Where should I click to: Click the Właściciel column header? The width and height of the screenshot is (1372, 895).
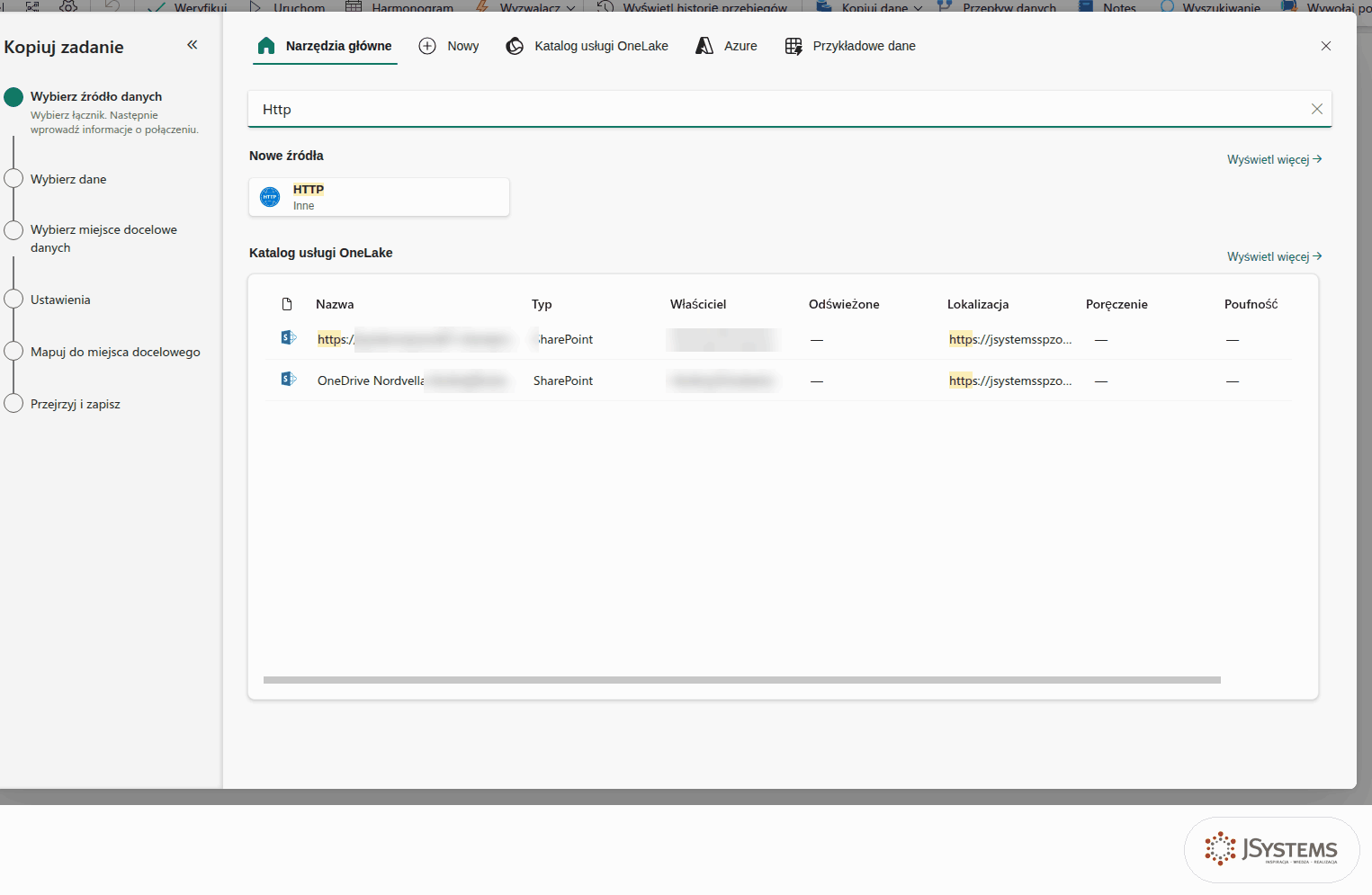pyautogui.click(x=698, y=304)
